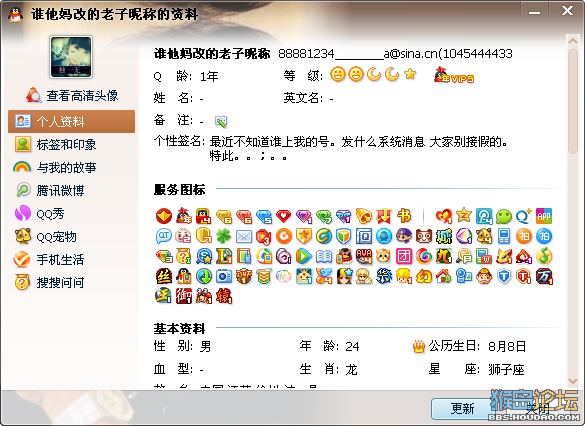585x426 pixels.
Task: Open the QQ宠物 sidebar item
Action: [46, 237]
